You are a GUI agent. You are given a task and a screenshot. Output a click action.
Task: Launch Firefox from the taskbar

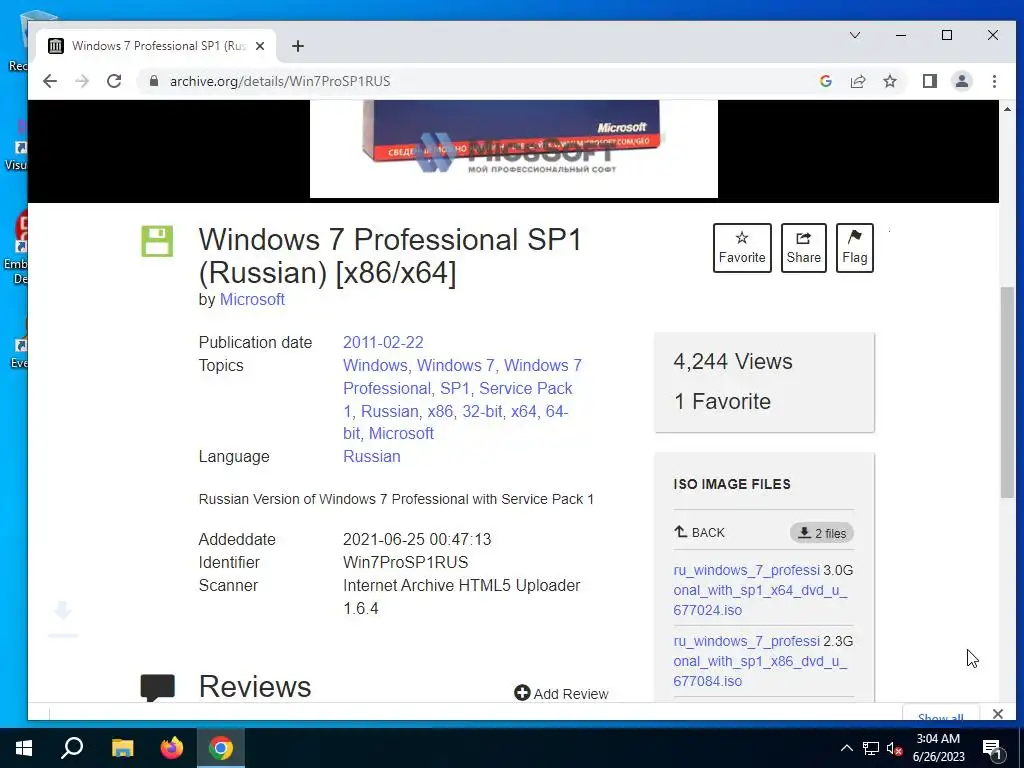coord(172,748)
